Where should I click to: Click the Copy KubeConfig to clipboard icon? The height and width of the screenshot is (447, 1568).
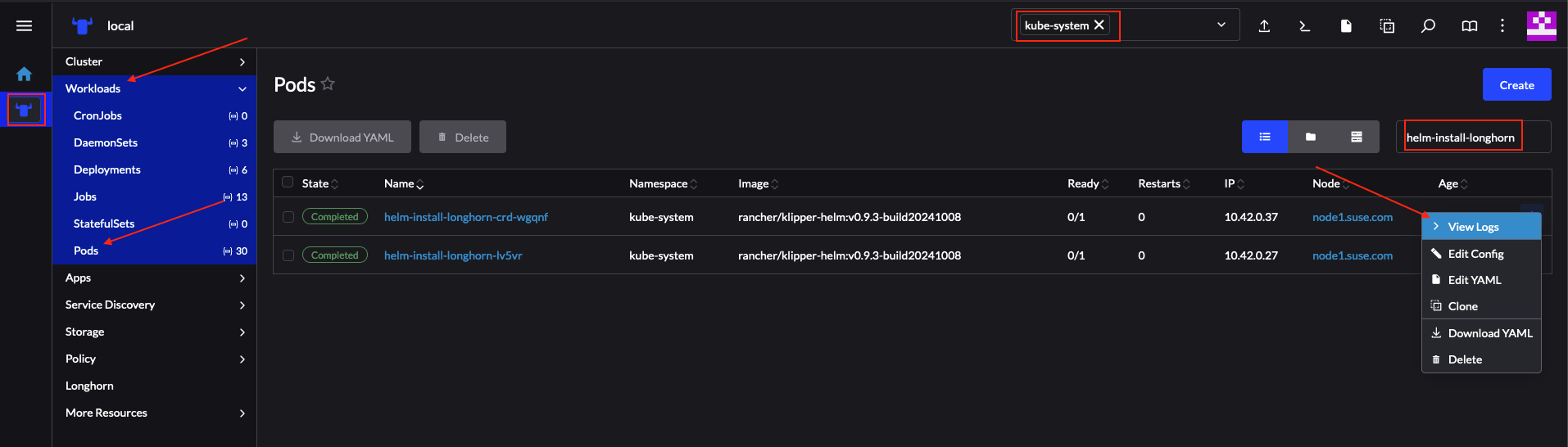point(1387,26)
